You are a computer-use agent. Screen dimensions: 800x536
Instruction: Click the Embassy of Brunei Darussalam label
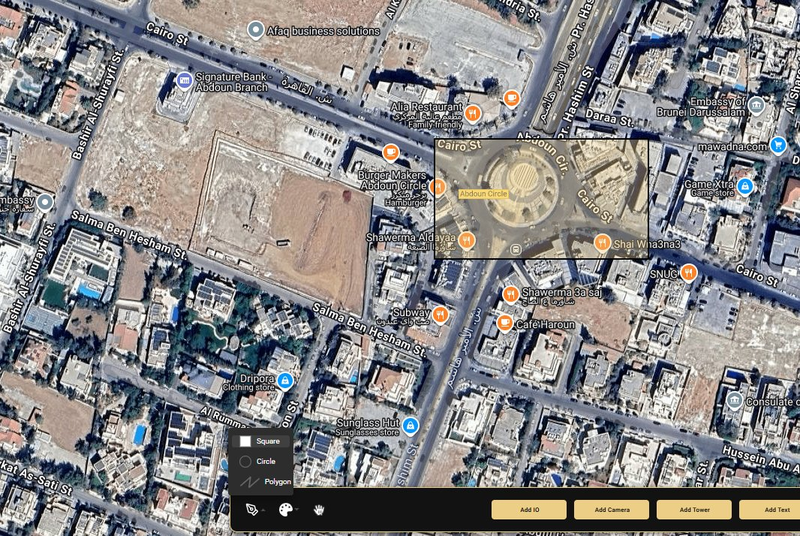[702, 107]
